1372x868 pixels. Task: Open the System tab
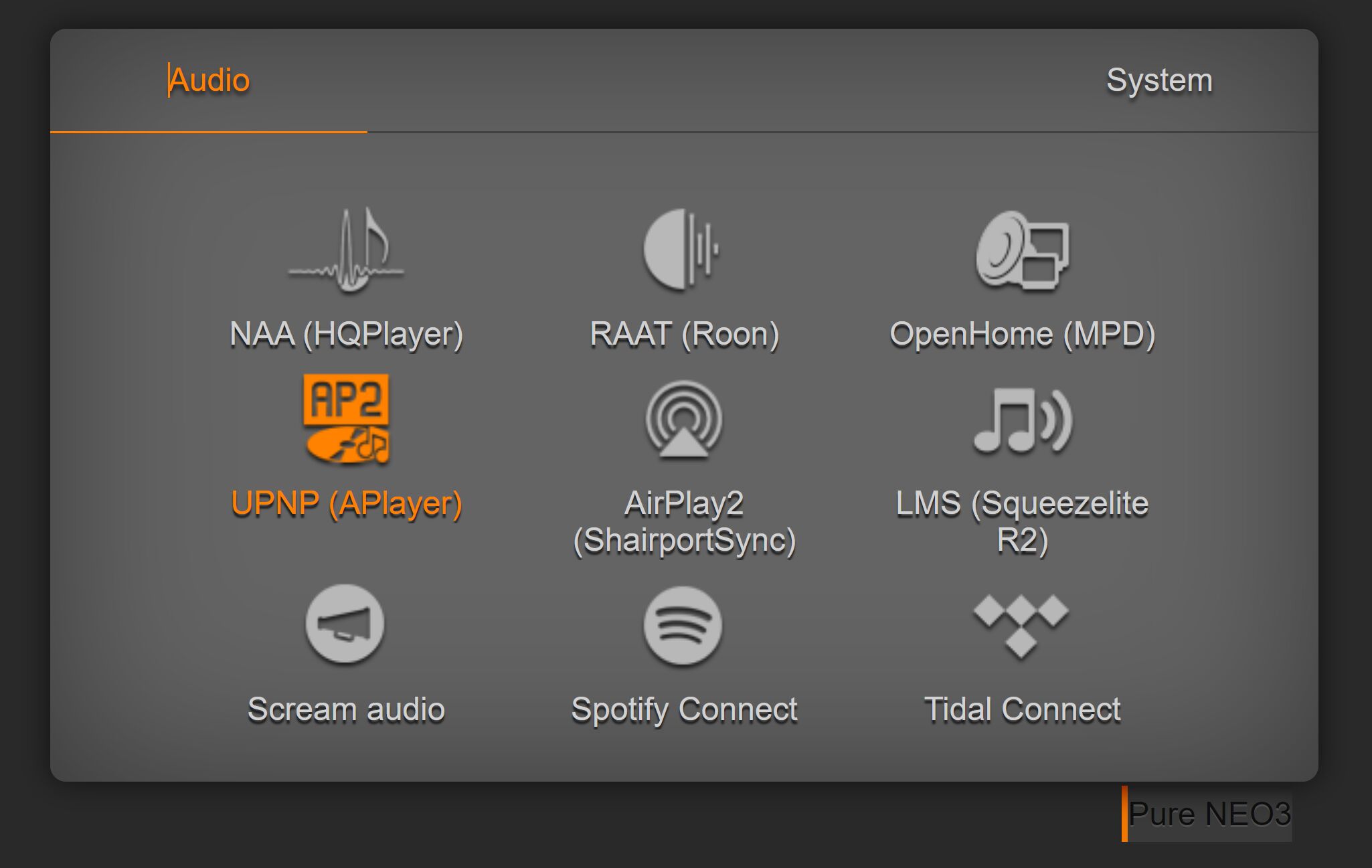1159,80
